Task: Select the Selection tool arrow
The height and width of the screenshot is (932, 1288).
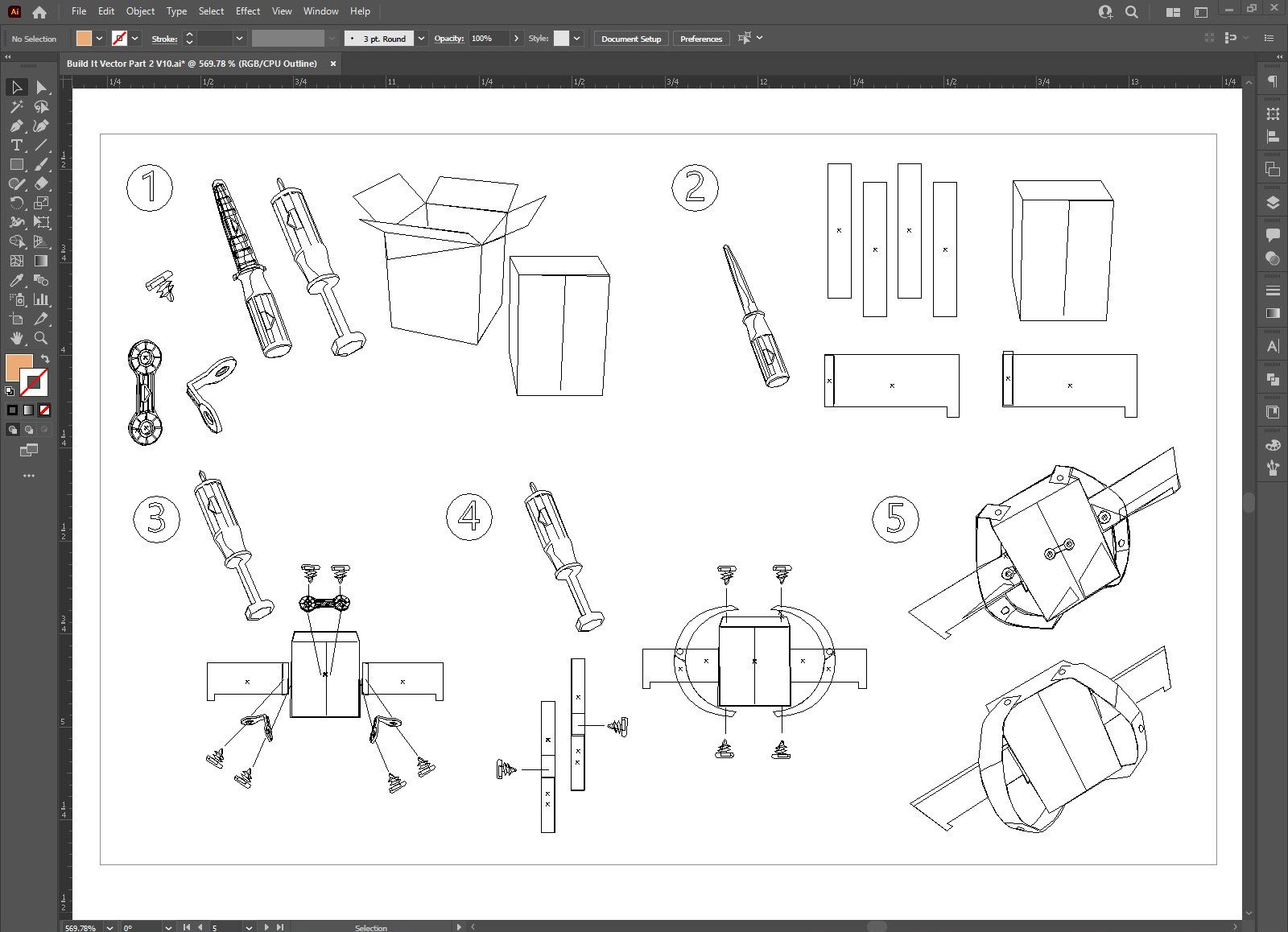Action: pos(17,87)
